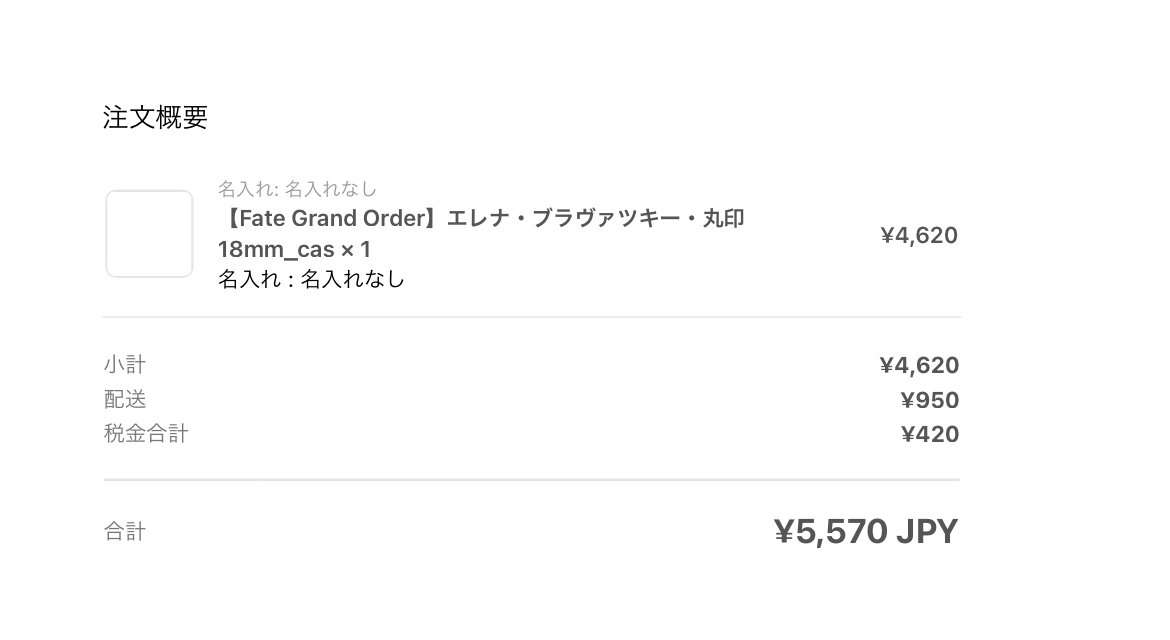Image resolution: width=1170 pixels, height=640 pixels.
Task: Click the 配送 shipping label
Action: pyautogui.click(x=125, y=399)
